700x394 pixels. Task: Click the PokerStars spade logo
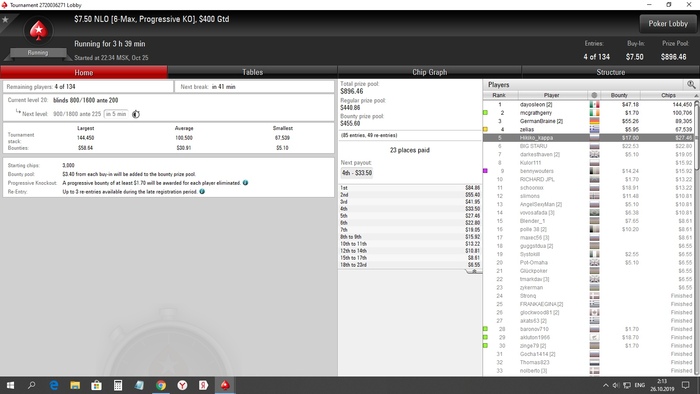tap(38, 31)
